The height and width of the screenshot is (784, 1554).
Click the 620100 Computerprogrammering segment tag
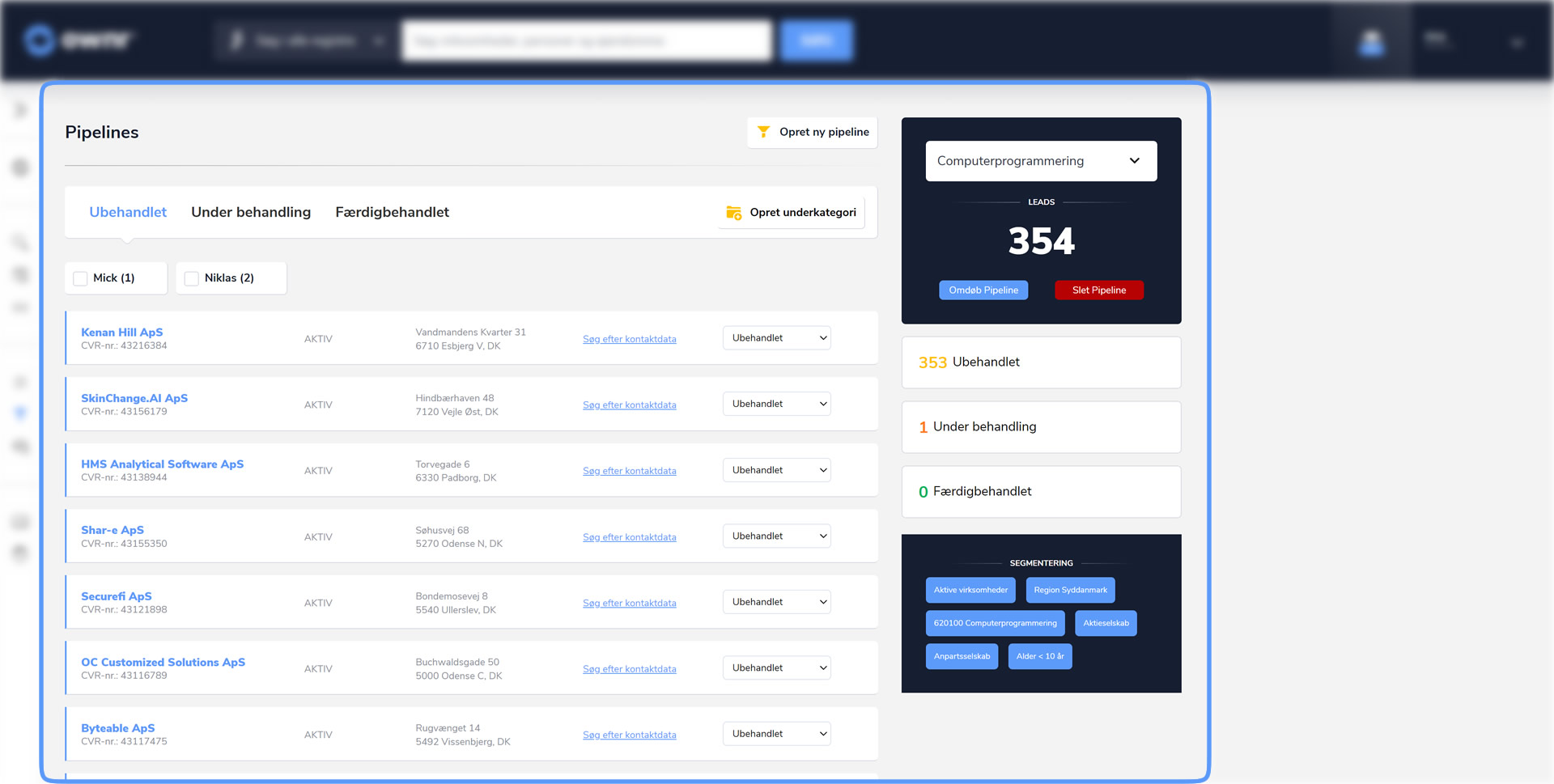(x=995, y=623)
